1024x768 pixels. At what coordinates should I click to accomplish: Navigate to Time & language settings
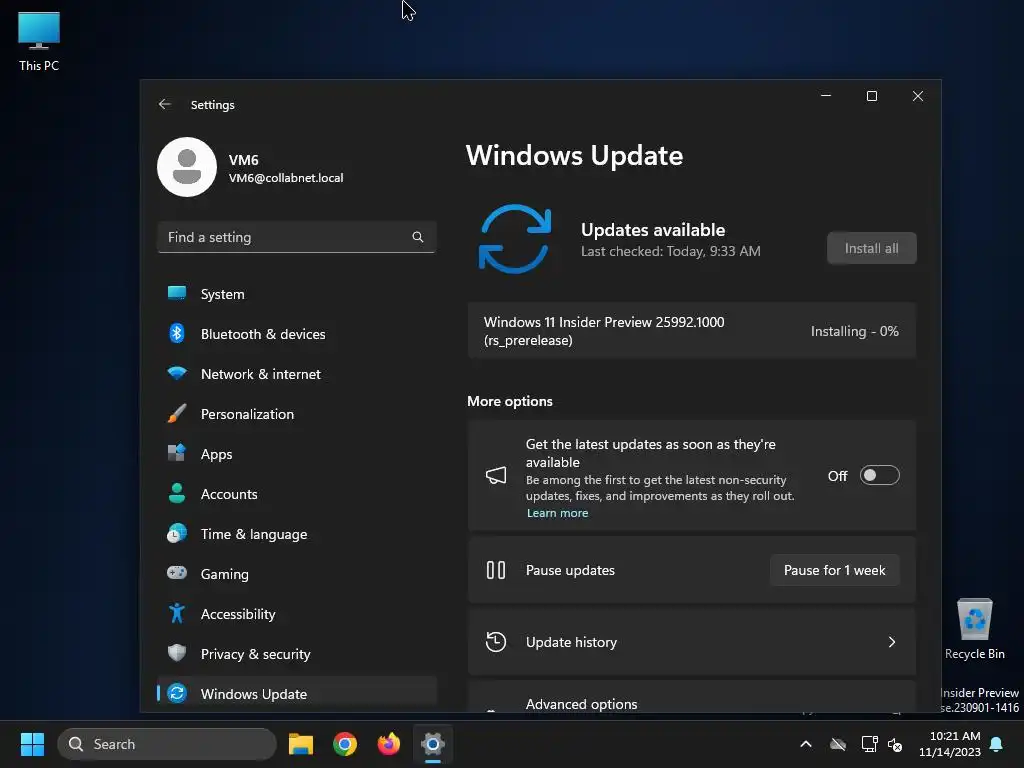(x=296, y=534)
